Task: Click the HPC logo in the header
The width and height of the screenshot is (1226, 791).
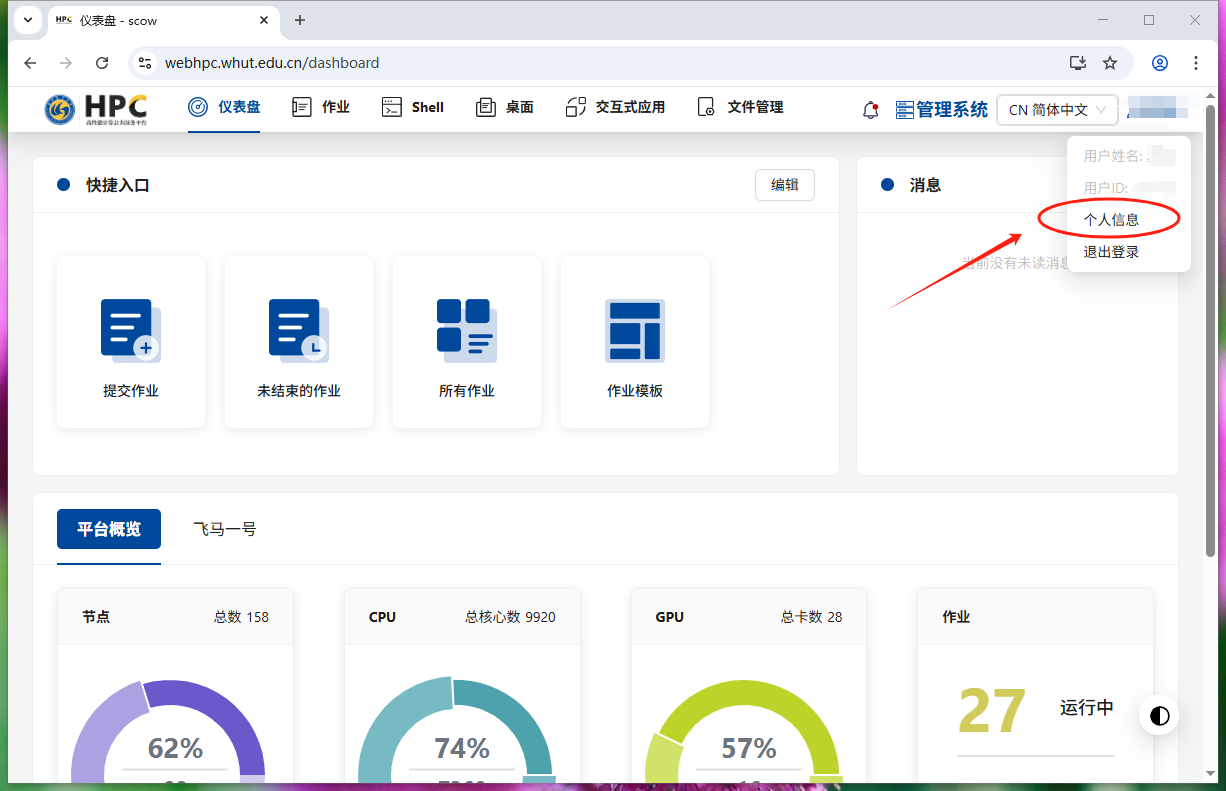Action: tap(96, 108)
